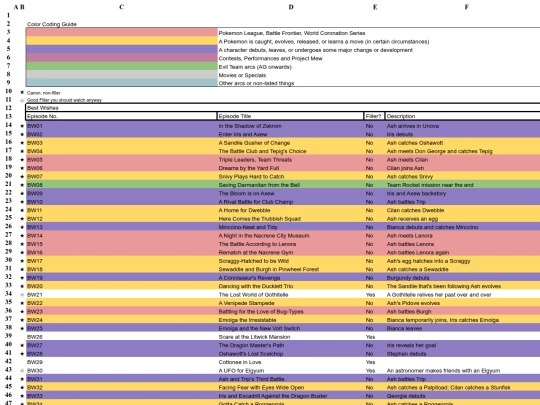
Task: Select 'In the Shadow of Zekrom' title
Action: pyautogui.click(x=250, y=126)
